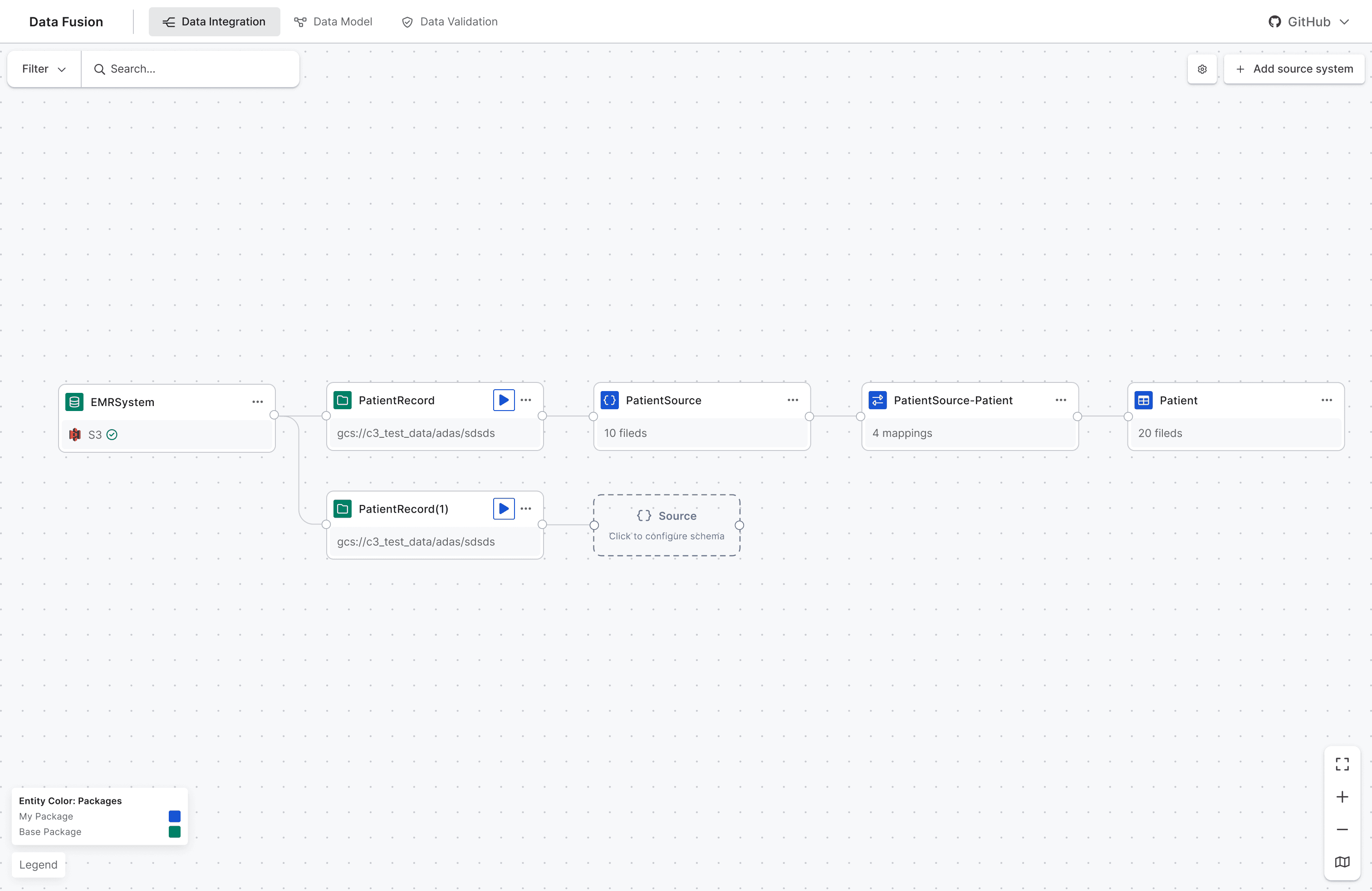Click the PatientSource curly braces icon

click(x=609, y=400)
